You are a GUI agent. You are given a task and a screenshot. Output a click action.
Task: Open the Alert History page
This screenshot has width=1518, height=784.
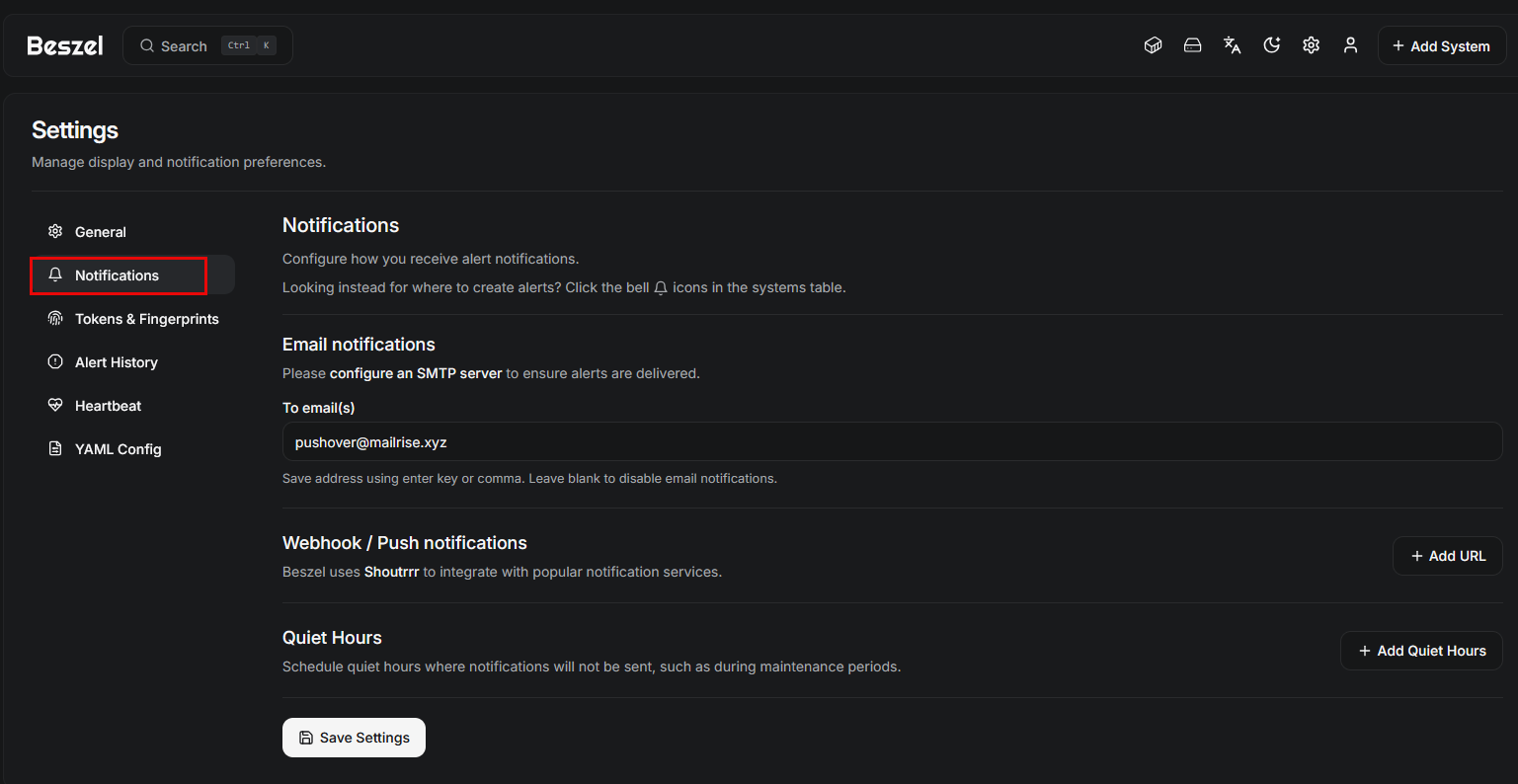pos(116,362)
